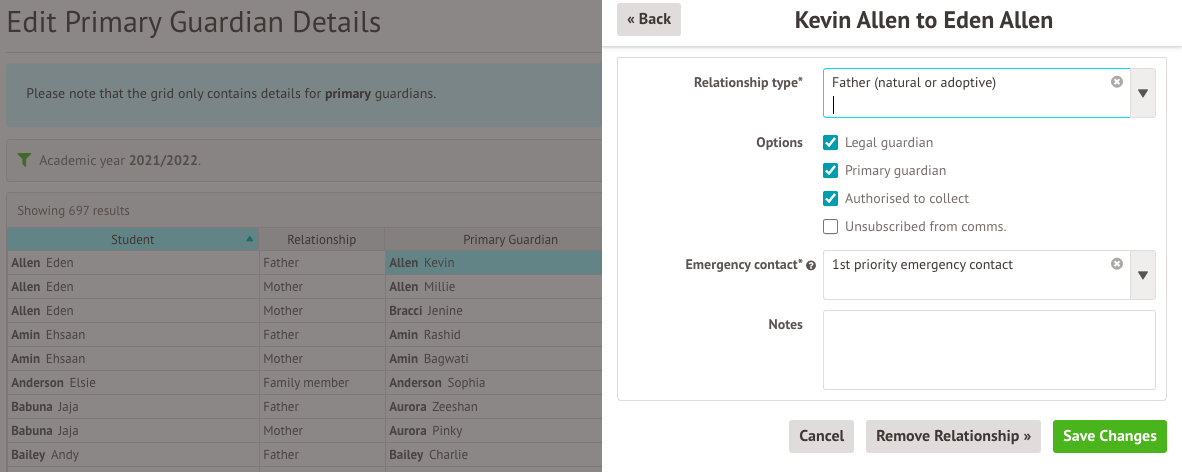Click the Cancel button

click(x=822, y=437)
